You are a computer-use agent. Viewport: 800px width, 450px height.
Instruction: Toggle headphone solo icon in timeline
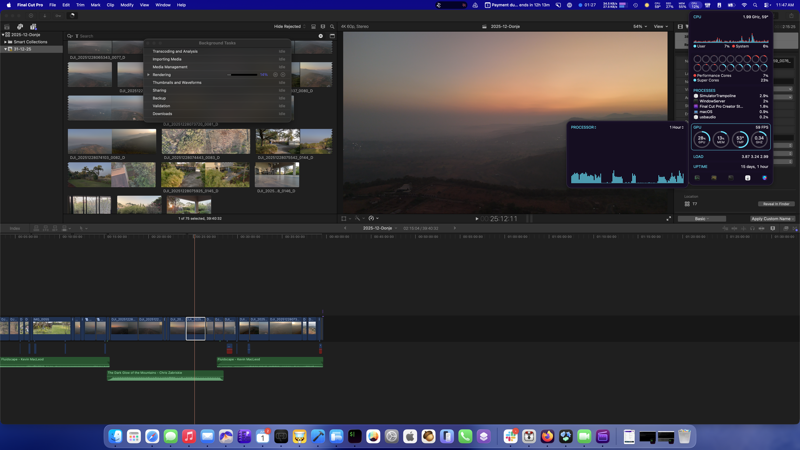coord(753,229)
